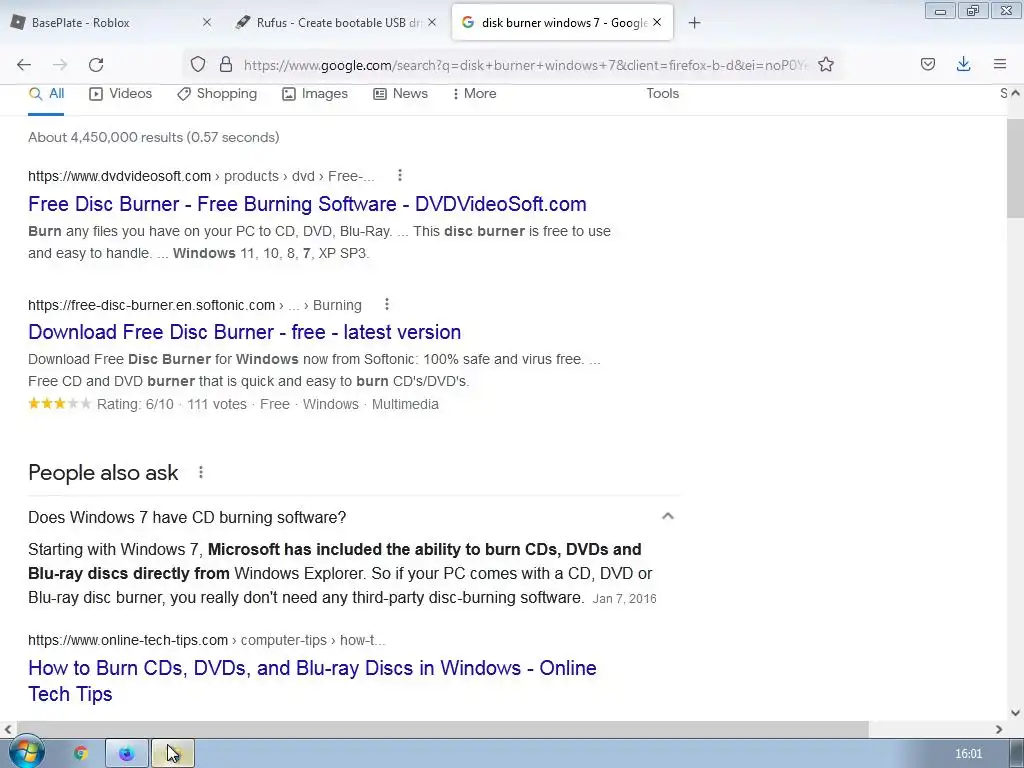Switch to the Rufus tab
This screenshot has height=768, width=1024.
[x=336, y=22]
